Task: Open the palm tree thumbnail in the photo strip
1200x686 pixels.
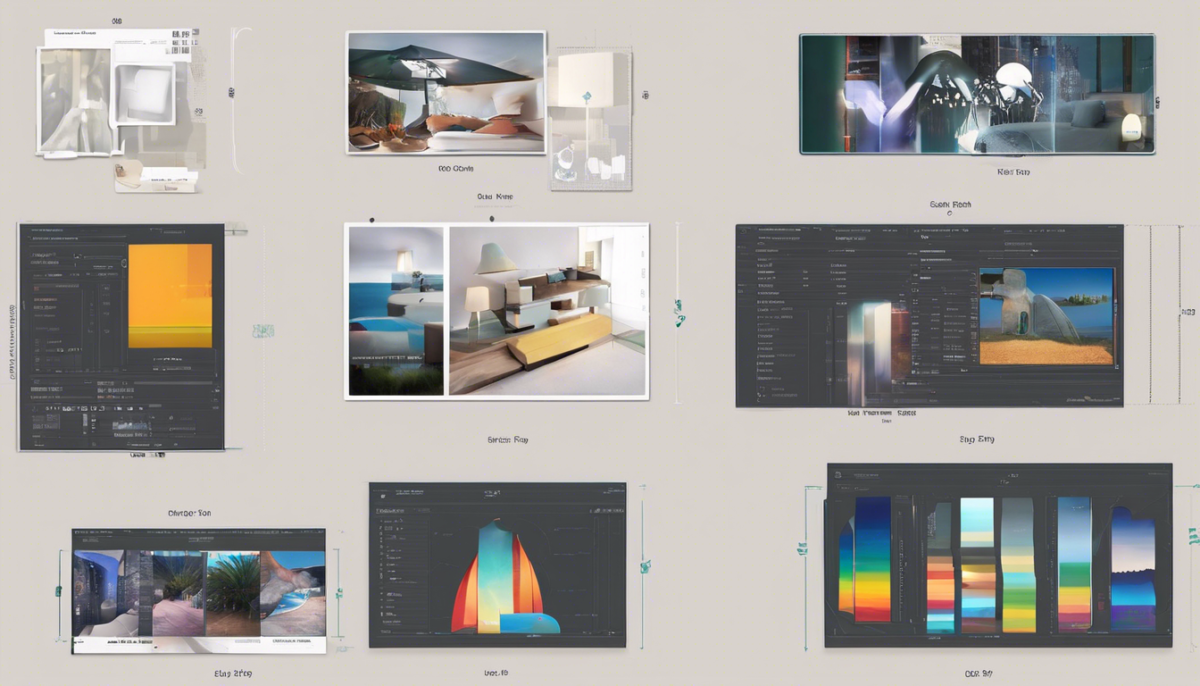Action: 232,594
